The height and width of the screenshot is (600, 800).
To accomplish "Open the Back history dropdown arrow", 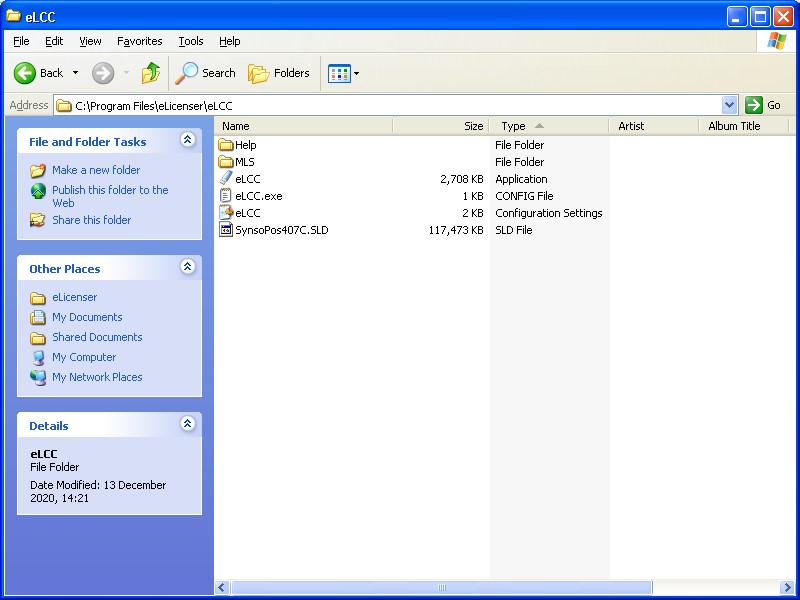I will click(x=76, y=73).
